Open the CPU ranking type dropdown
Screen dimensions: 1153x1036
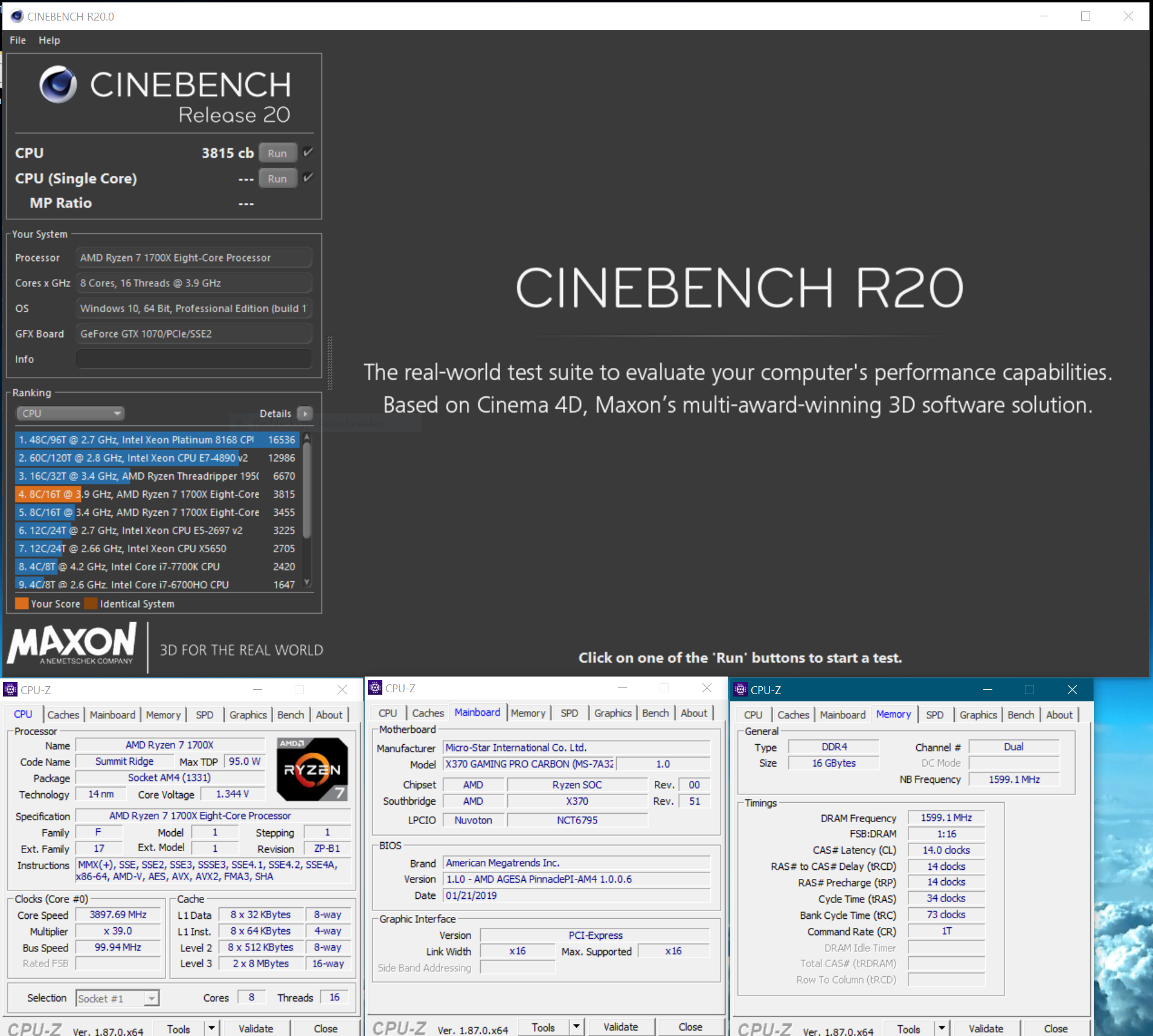[x=70, y=413]
